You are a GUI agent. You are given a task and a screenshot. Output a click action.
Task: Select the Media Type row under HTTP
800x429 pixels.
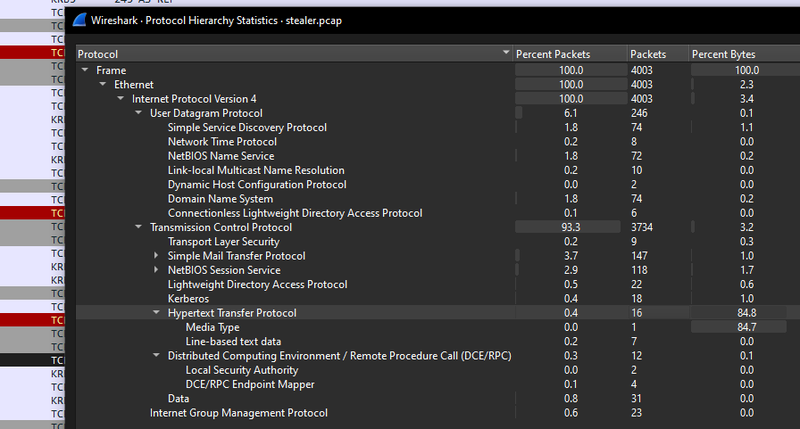212,327
